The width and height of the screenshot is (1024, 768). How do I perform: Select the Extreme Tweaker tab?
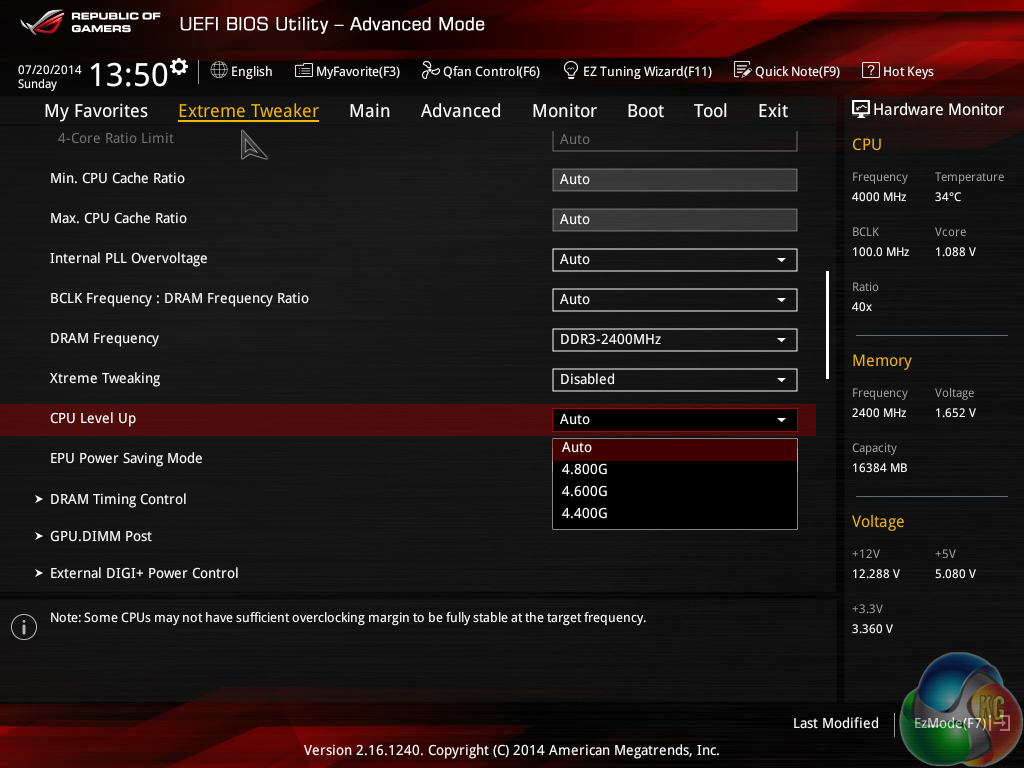[248, 111]
